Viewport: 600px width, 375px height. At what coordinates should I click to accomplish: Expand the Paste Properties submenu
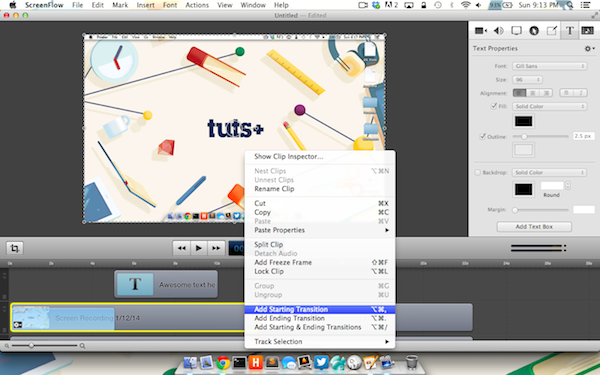[x=320, y=230]
